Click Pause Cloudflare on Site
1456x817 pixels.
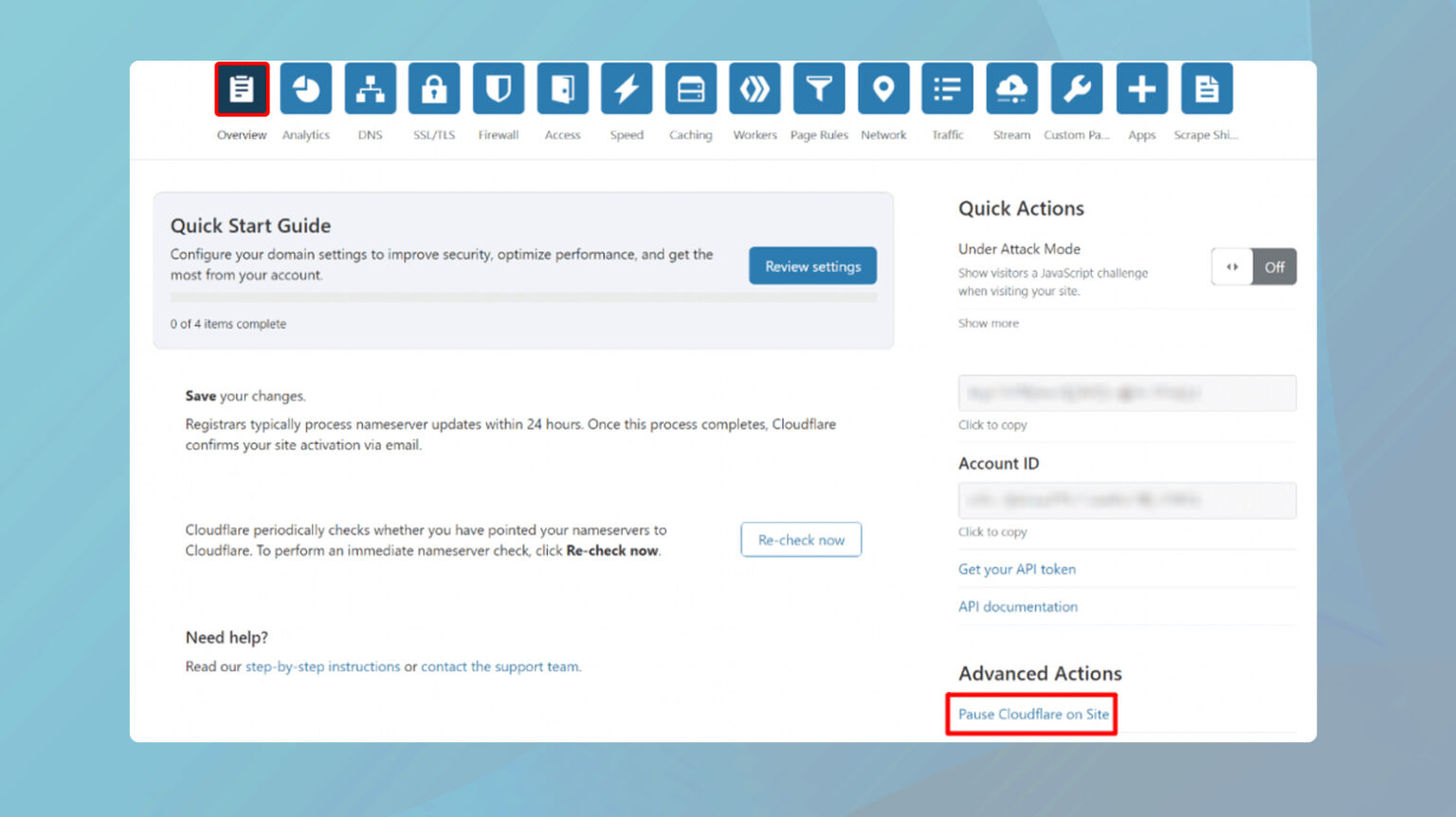(1031, 715)
